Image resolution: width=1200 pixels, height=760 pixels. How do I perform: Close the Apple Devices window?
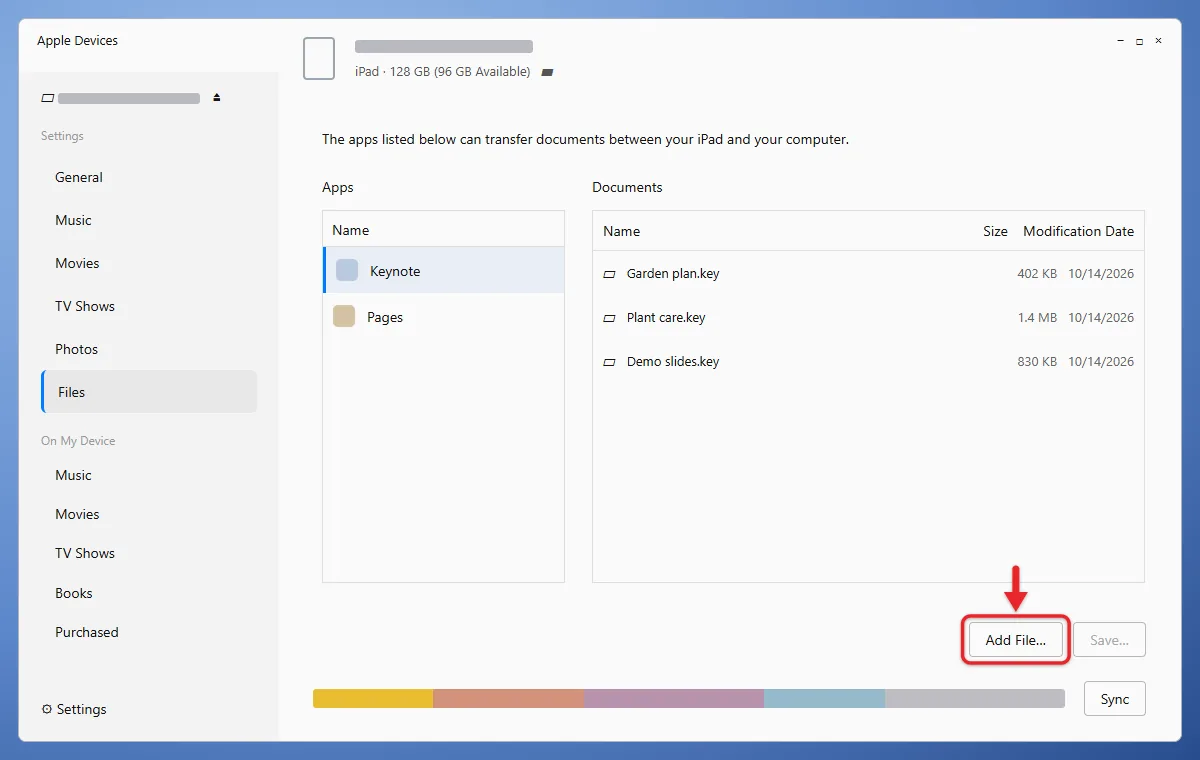[x=1159, y=41]
